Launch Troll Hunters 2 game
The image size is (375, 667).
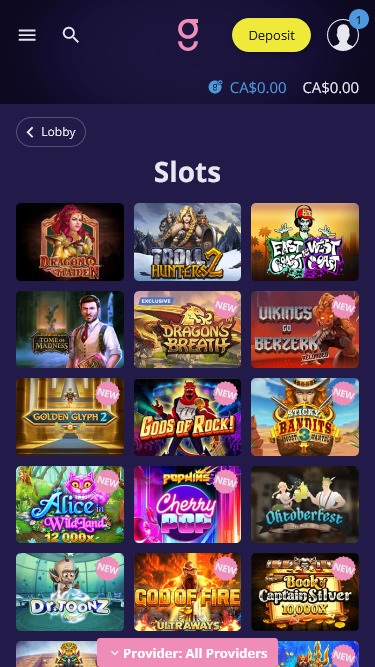tap(188, 242)
